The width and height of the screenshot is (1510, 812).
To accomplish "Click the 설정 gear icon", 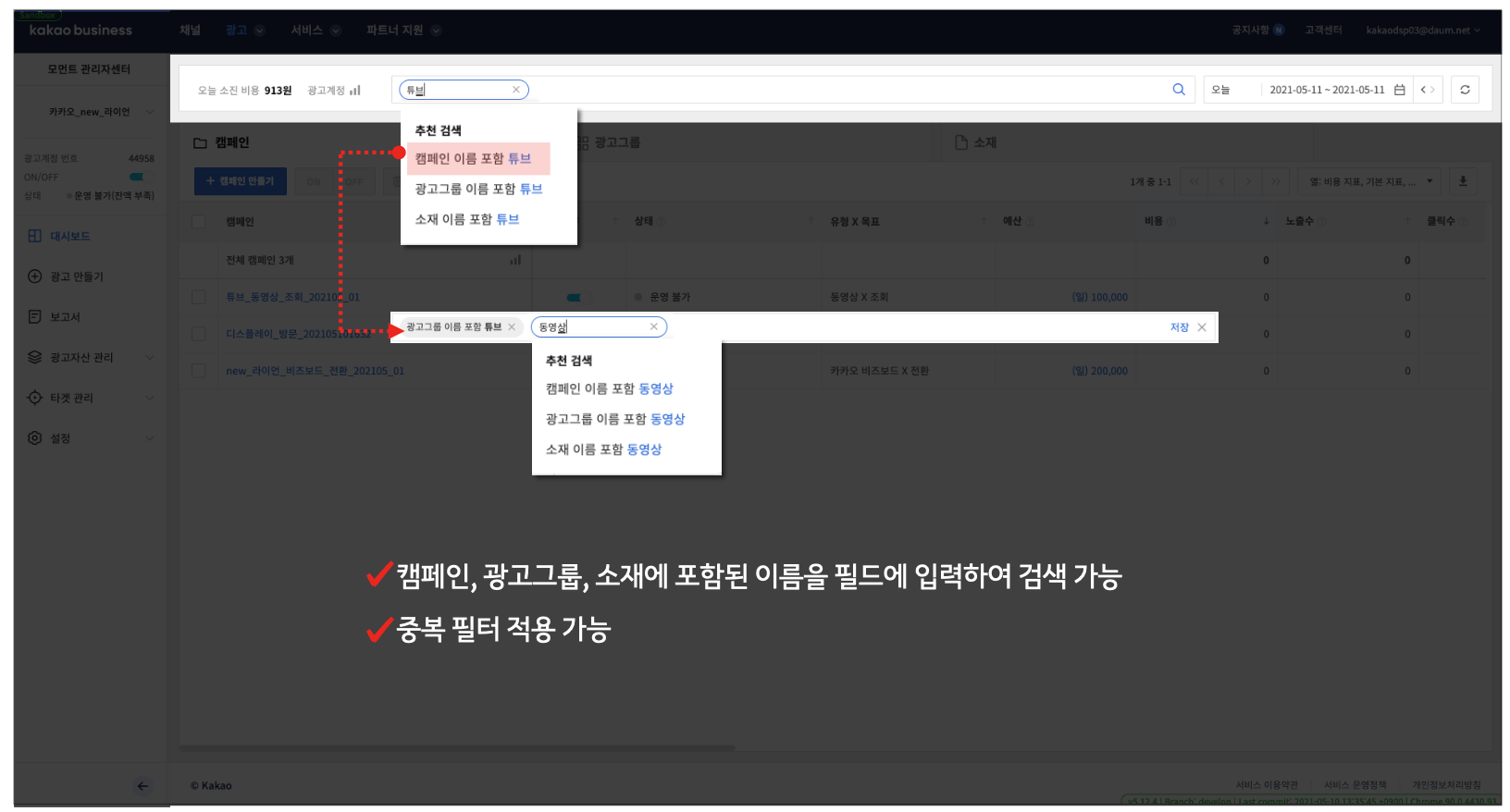I will [x=35, y=437].
